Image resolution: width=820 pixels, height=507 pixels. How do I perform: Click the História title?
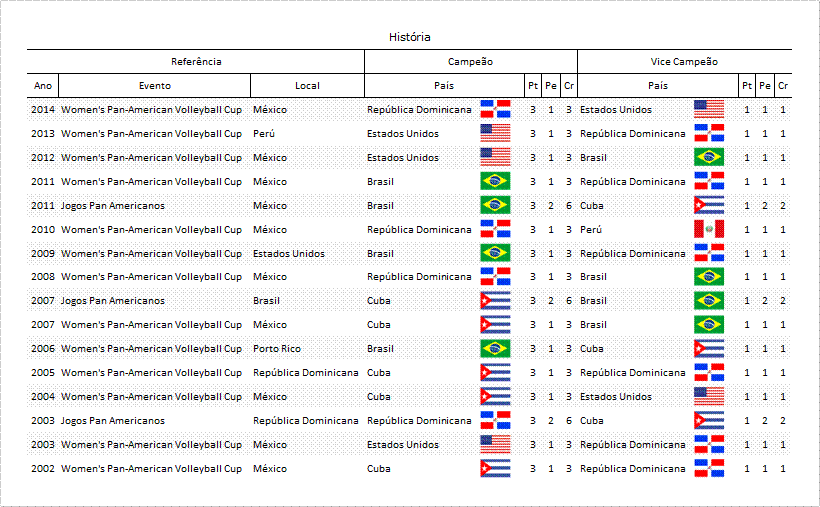click(410, 37)
